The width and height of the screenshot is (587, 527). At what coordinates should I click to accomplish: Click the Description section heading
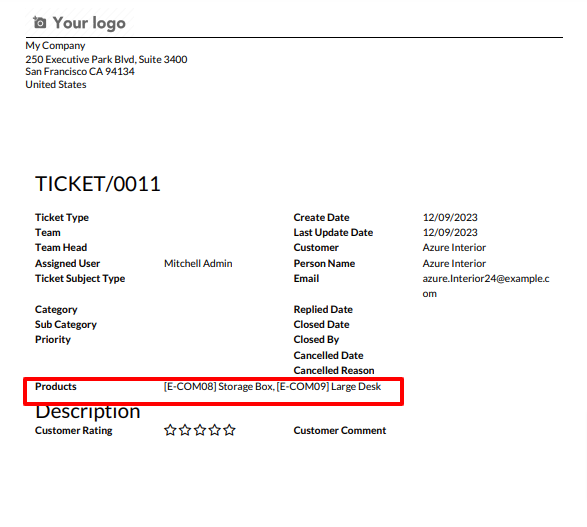pyautogui.click(x=88, y=412)
